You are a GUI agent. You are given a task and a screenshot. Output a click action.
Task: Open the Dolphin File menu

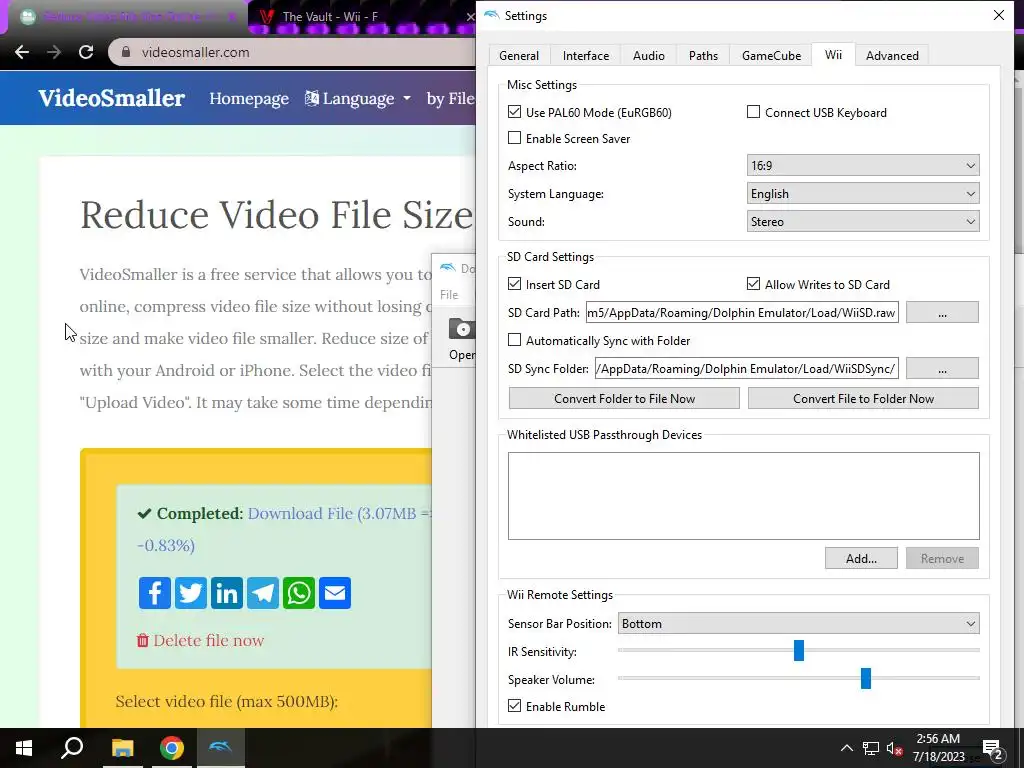[449, 295]
